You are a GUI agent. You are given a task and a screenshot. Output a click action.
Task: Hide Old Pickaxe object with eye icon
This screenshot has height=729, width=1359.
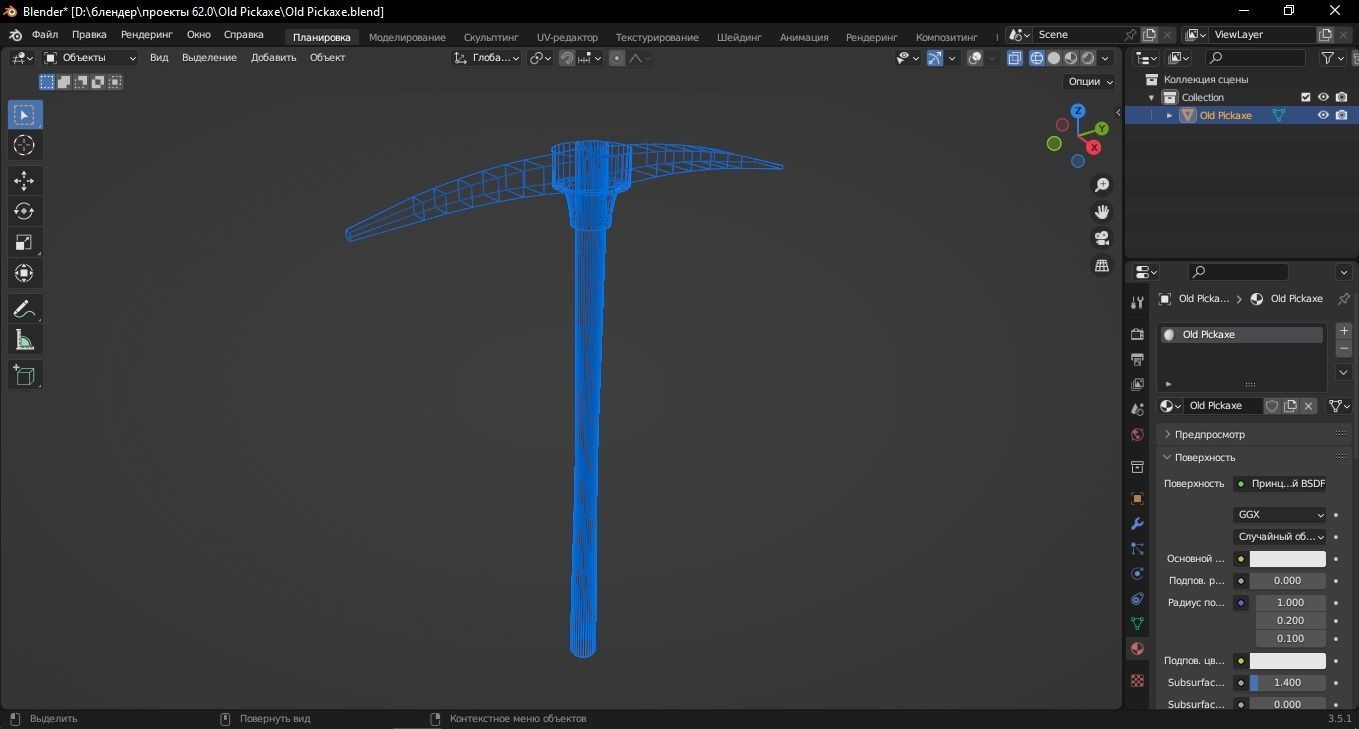(1323, 115)
